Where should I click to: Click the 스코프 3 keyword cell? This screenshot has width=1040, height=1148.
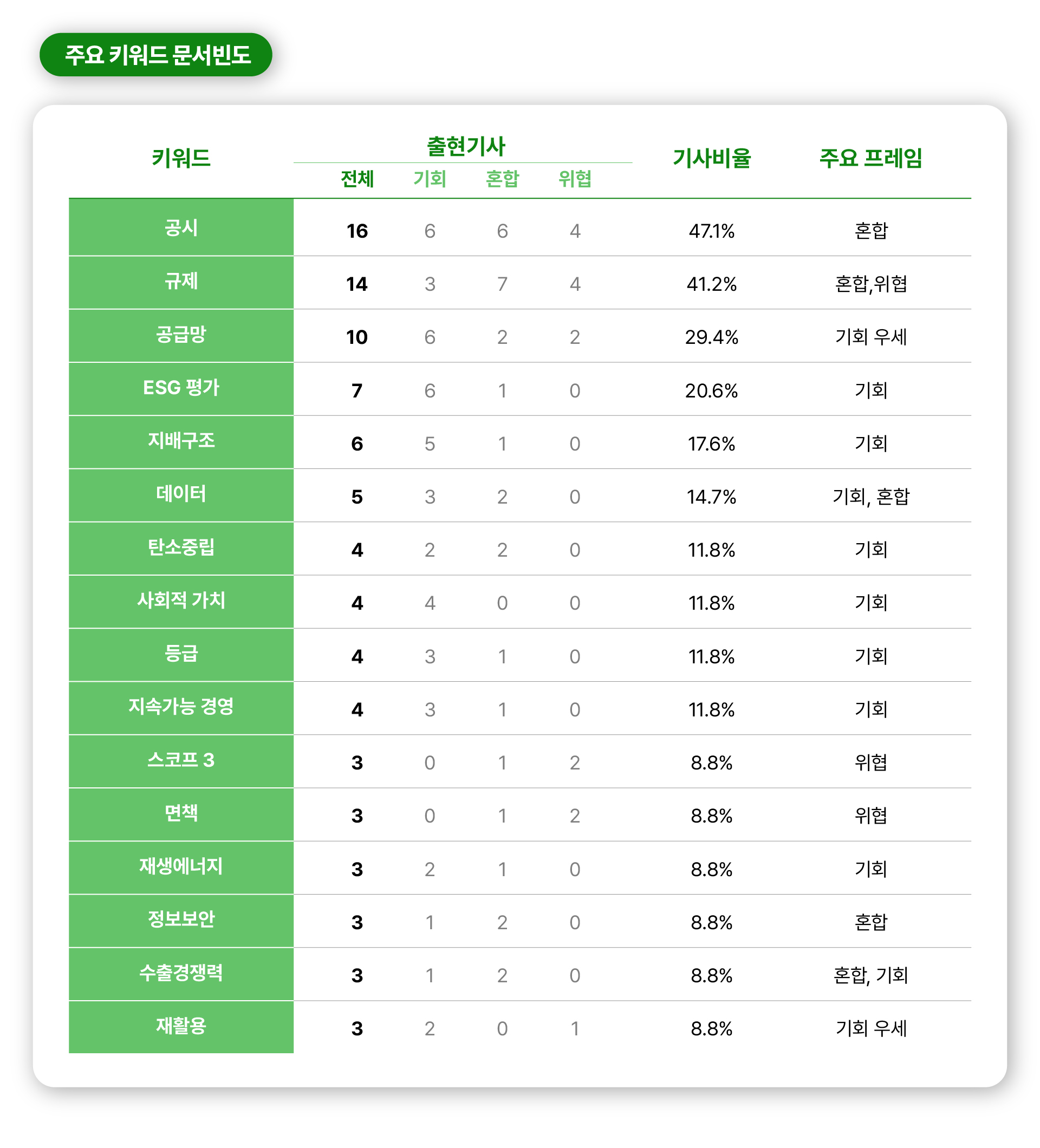coord(181,761)
